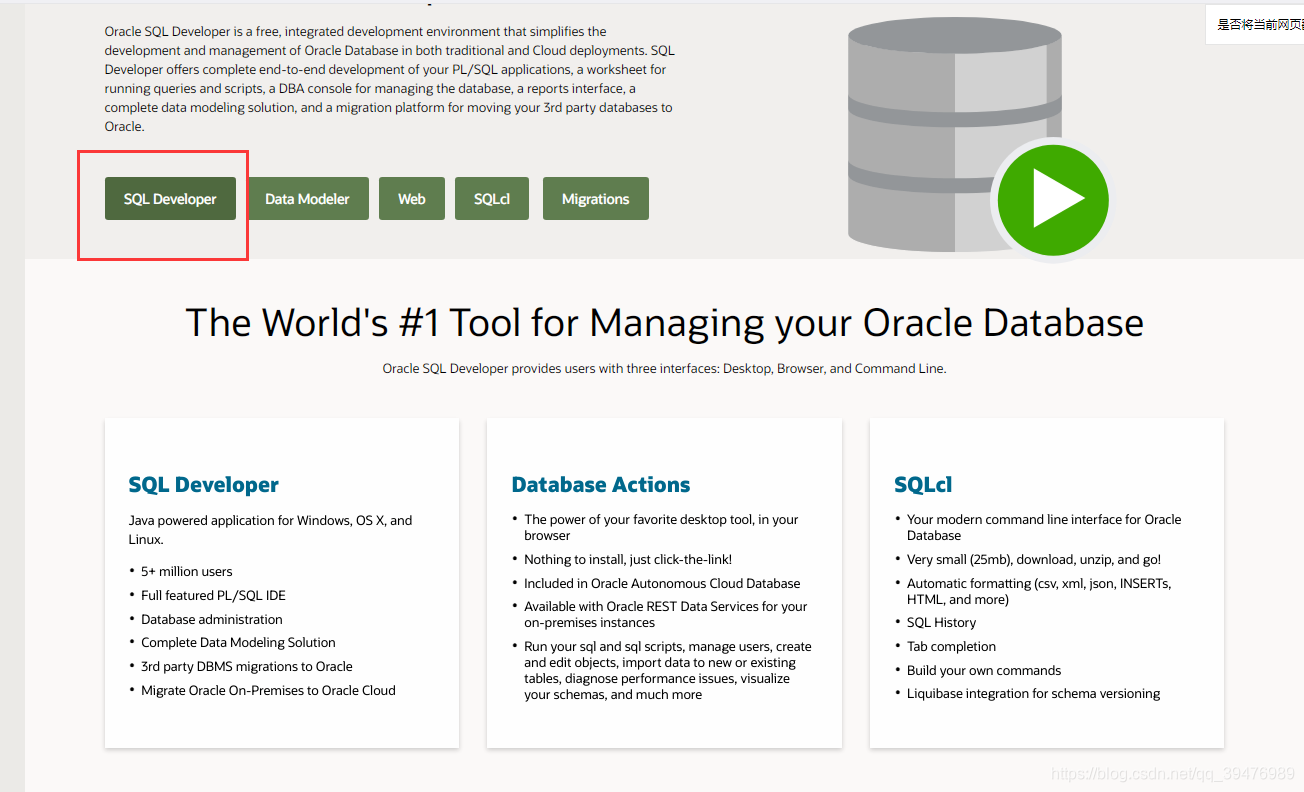Click the "5+ million users" bullet
Viewport: 1304px width, 792px height.
pos(187,571)
